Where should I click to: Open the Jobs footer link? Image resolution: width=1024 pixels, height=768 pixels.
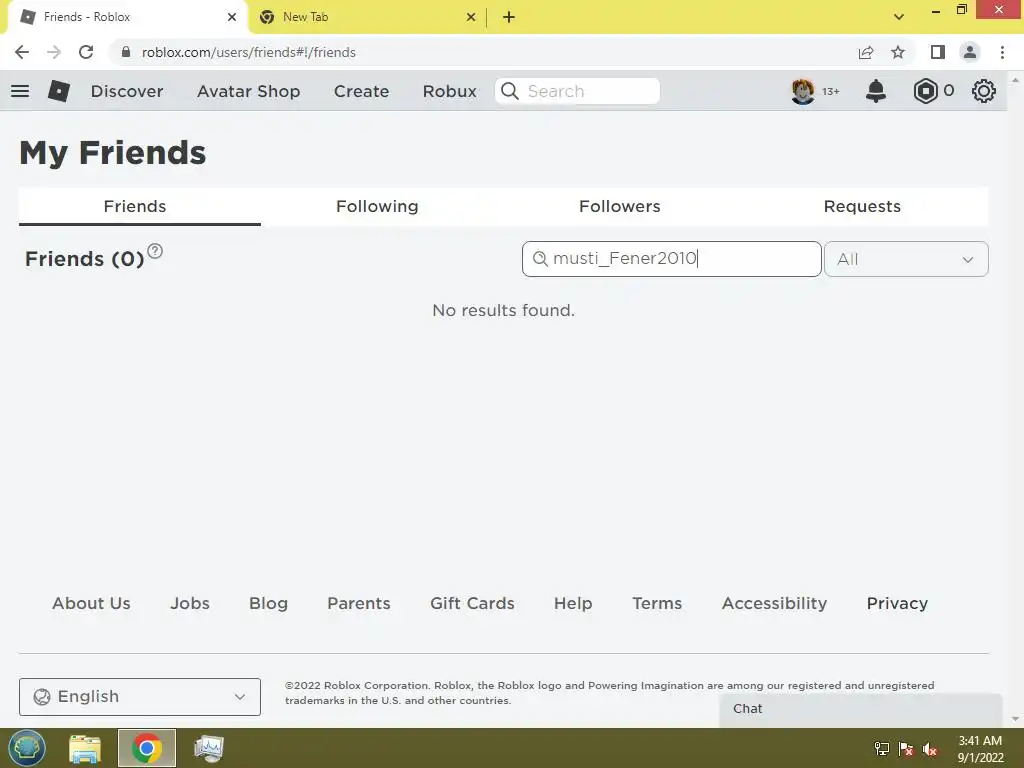tap(190, 603)
